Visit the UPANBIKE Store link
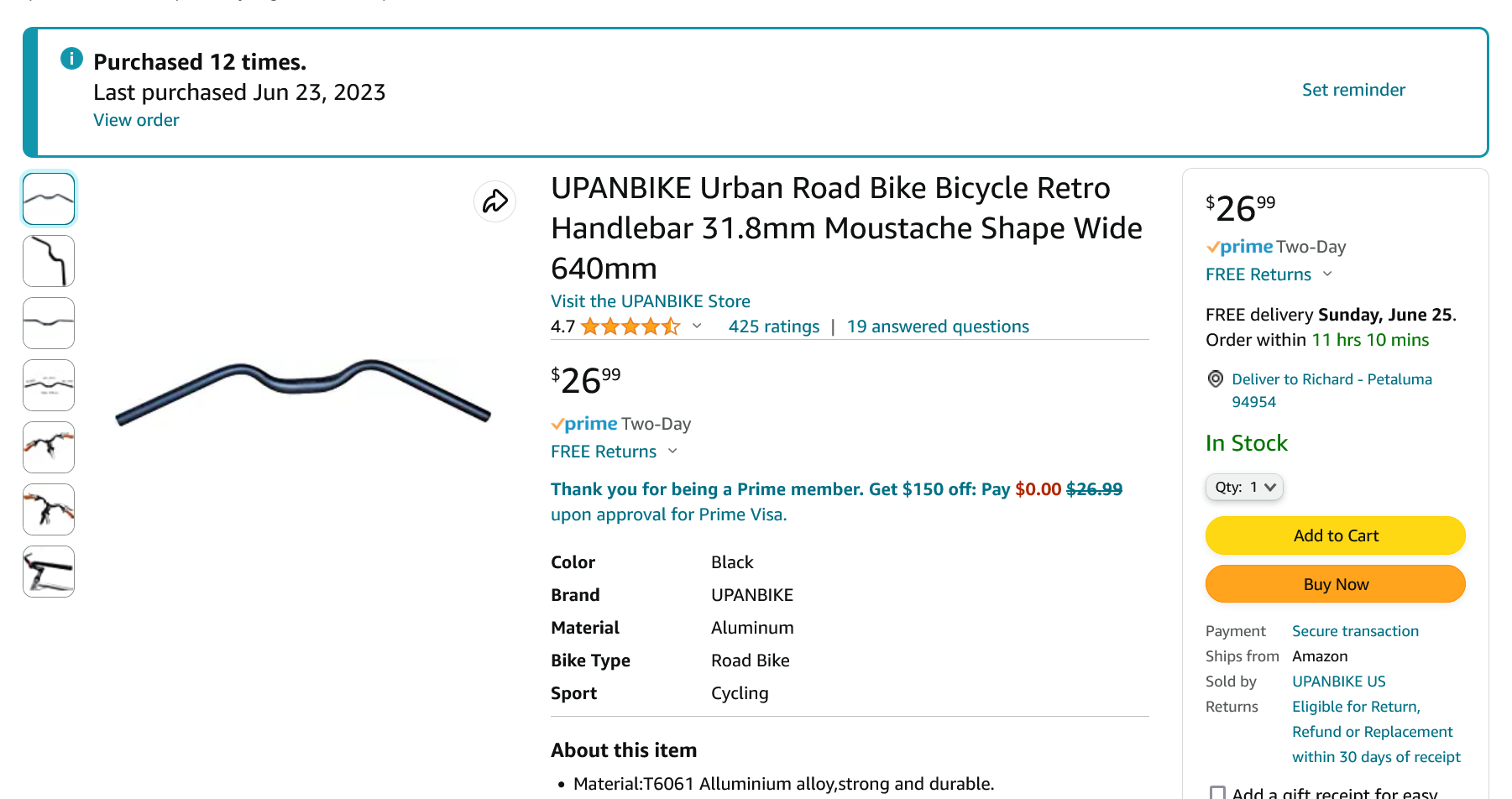Viewport: 1512px width, 799px height. tap(650, 301)
